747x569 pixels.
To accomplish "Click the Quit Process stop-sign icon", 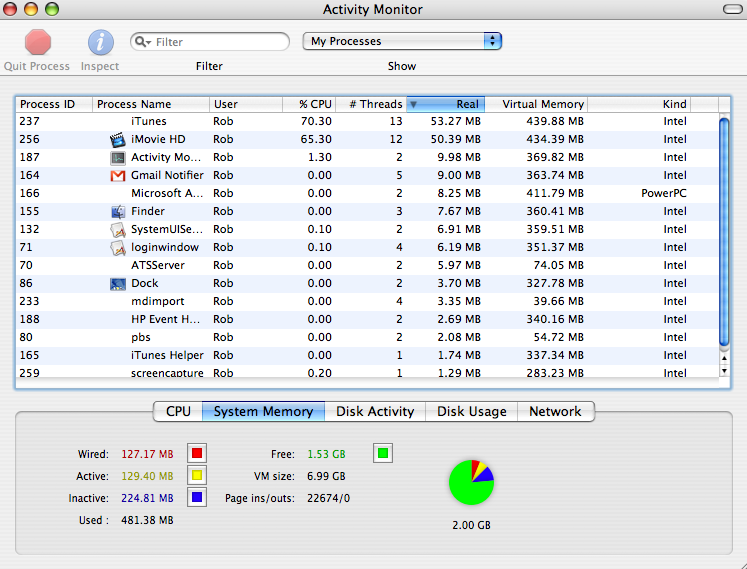I will 38,42.
